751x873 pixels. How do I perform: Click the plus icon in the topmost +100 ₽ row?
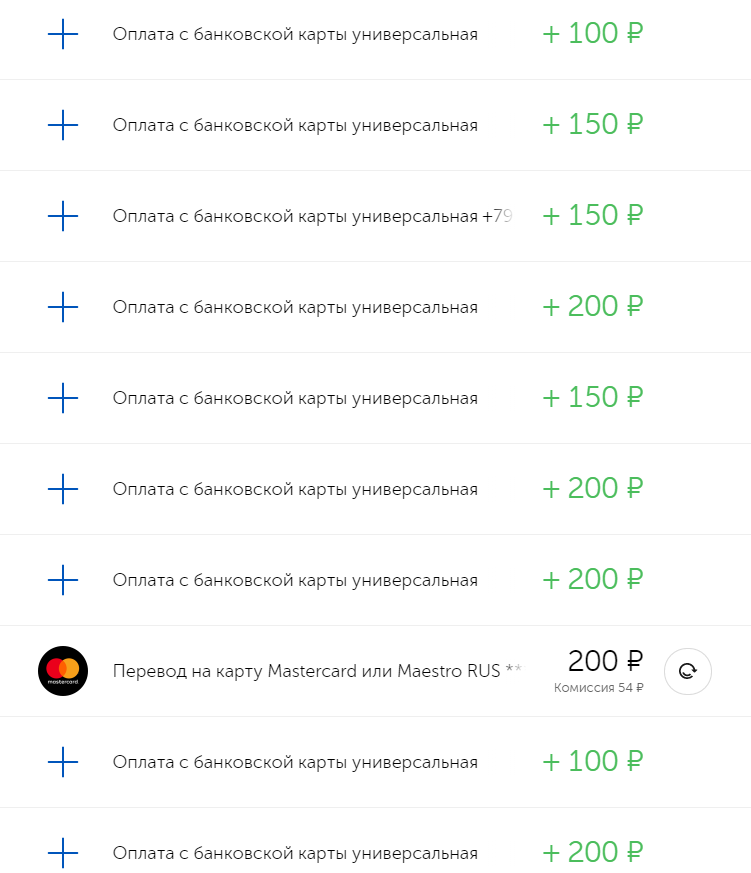point(63,35)
